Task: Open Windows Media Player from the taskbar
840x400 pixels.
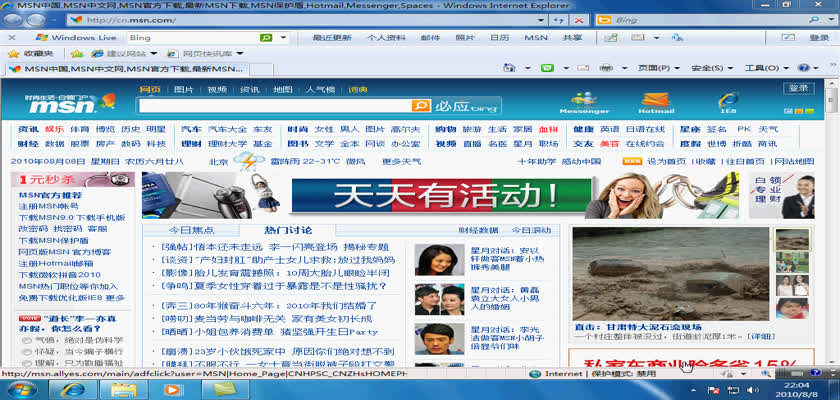Action: [x=172, y=390]
